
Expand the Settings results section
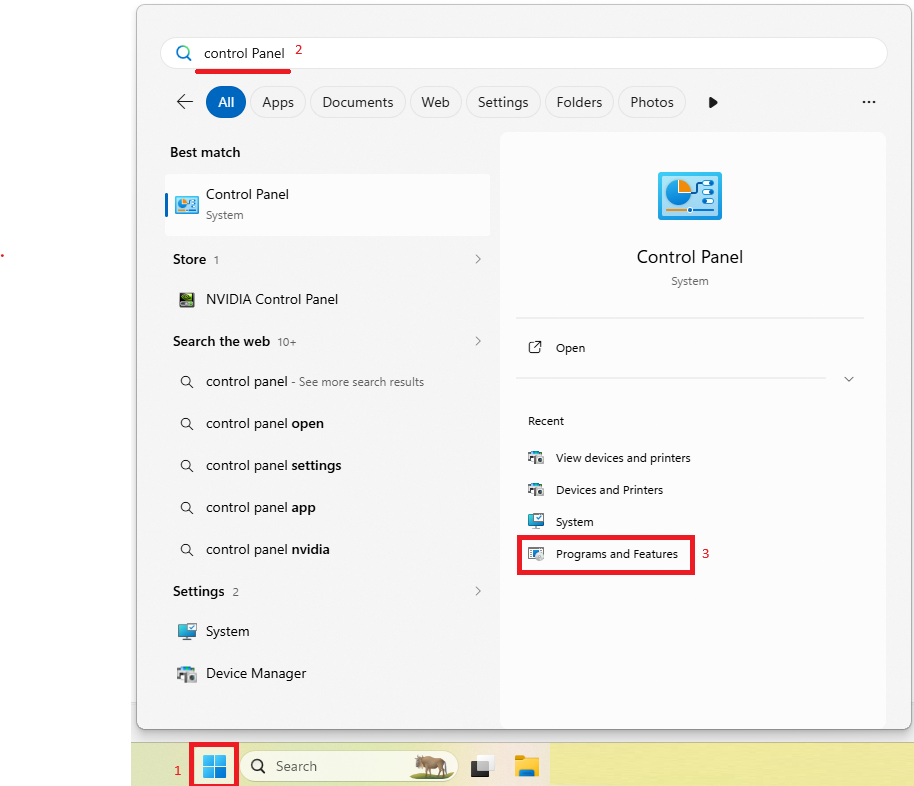478,591
